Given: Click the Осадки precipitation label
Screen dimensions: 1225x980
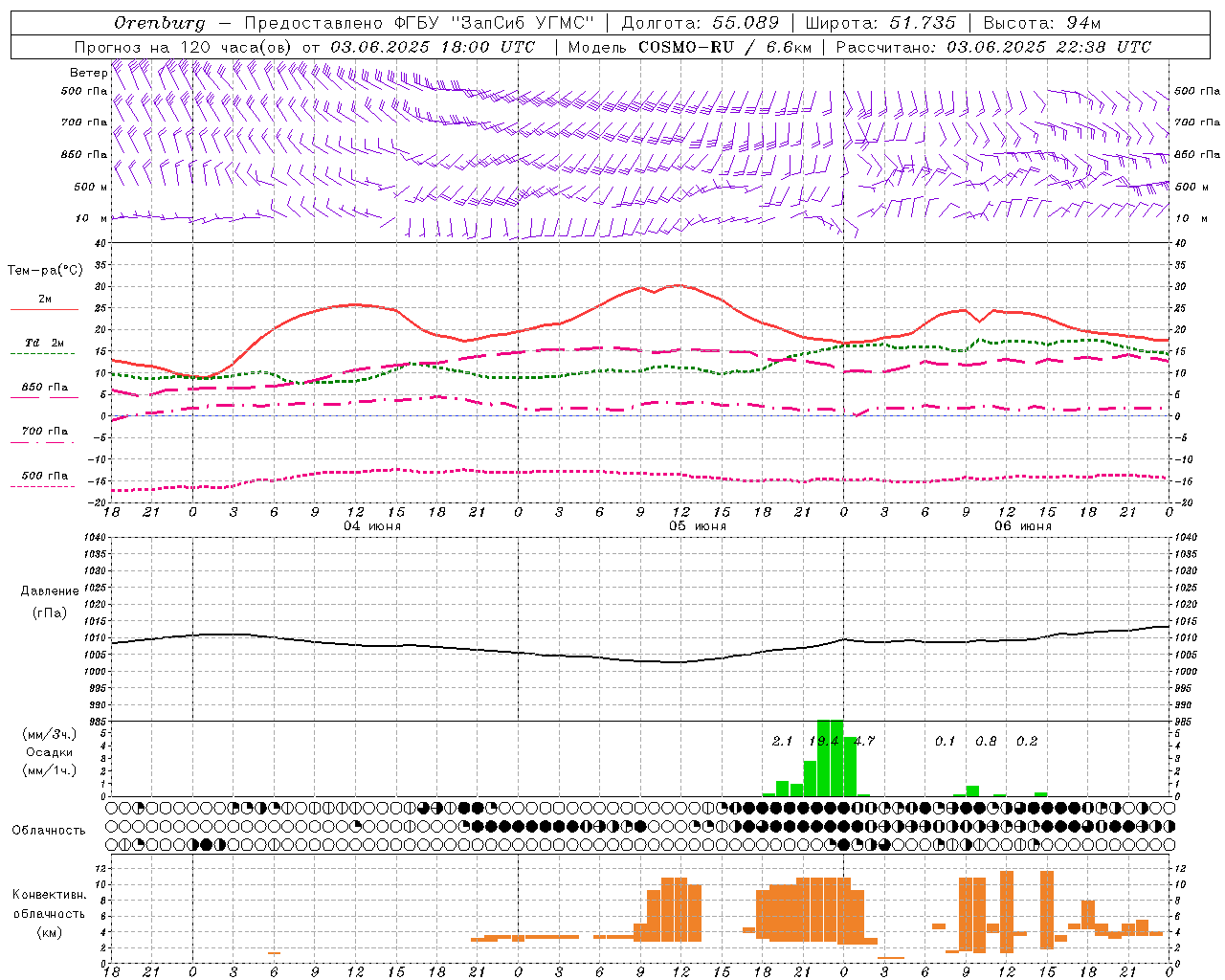Looking at the screenshot, I should 50,752.
